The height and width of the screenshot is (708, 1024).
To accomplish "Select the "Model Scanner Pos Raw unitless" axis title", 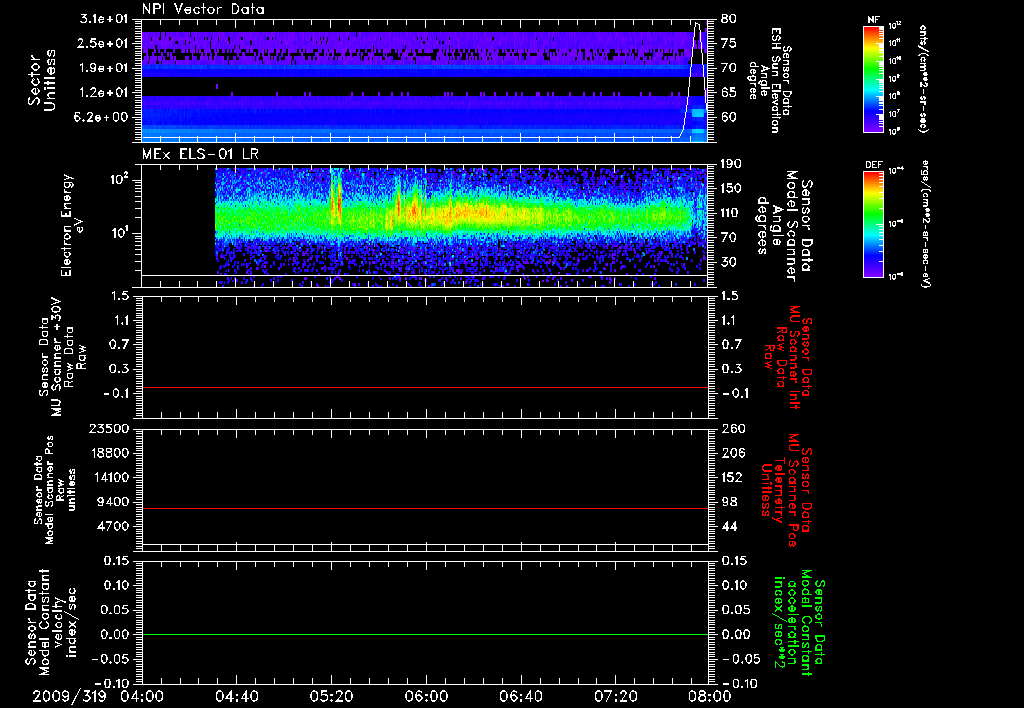I will pos(54,490).
